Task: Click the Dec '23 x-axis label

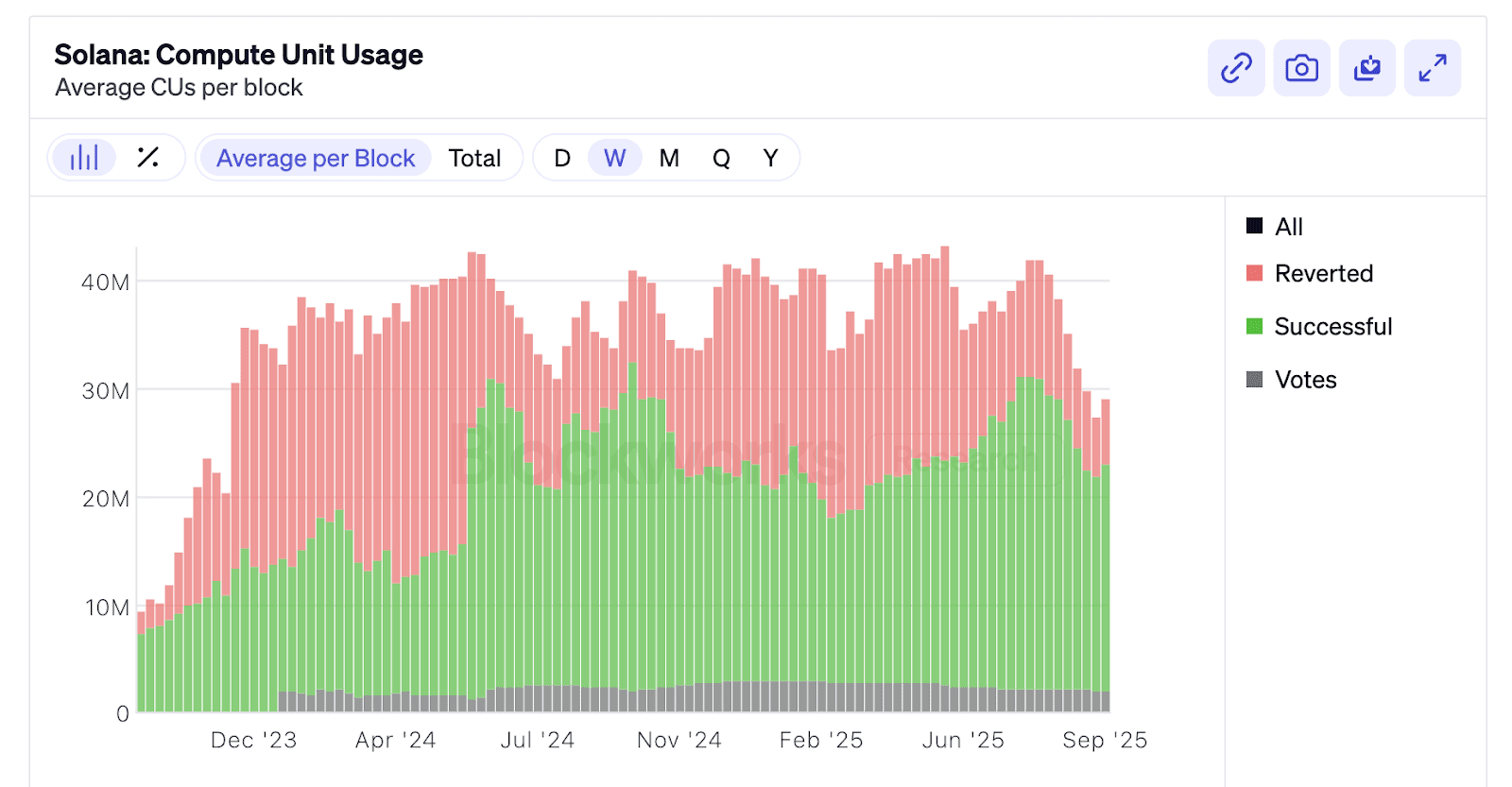Action: tap(254, 740)
